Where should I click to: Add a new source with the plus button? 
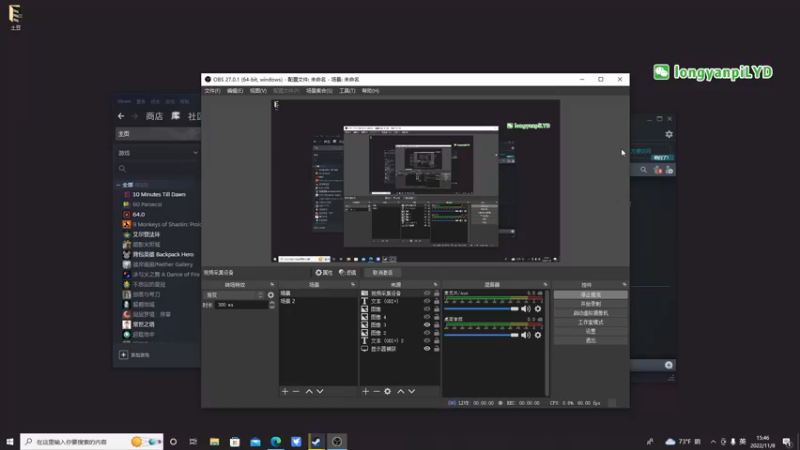tap(365, 391)
